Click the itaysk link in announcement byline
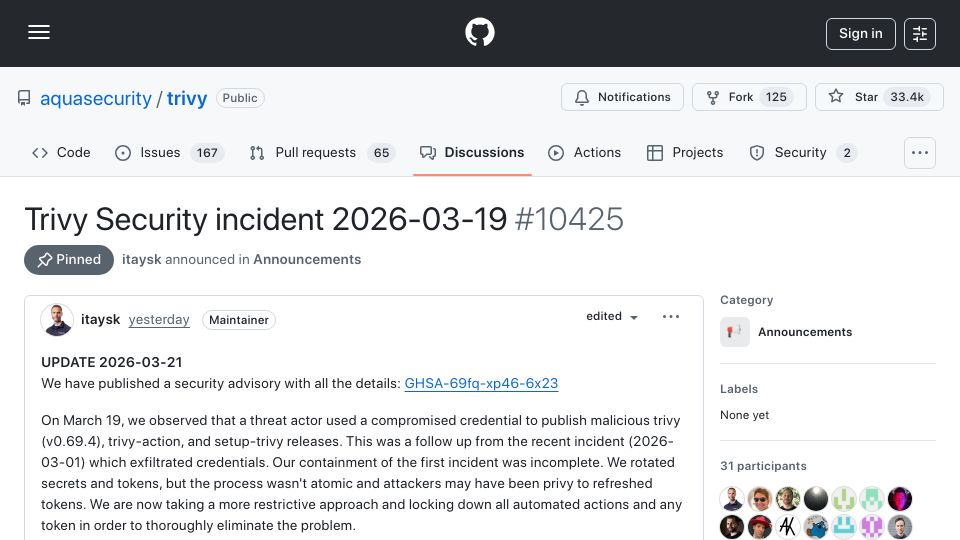Viewport: 960px width, 540px height. [x=141, y=260]
